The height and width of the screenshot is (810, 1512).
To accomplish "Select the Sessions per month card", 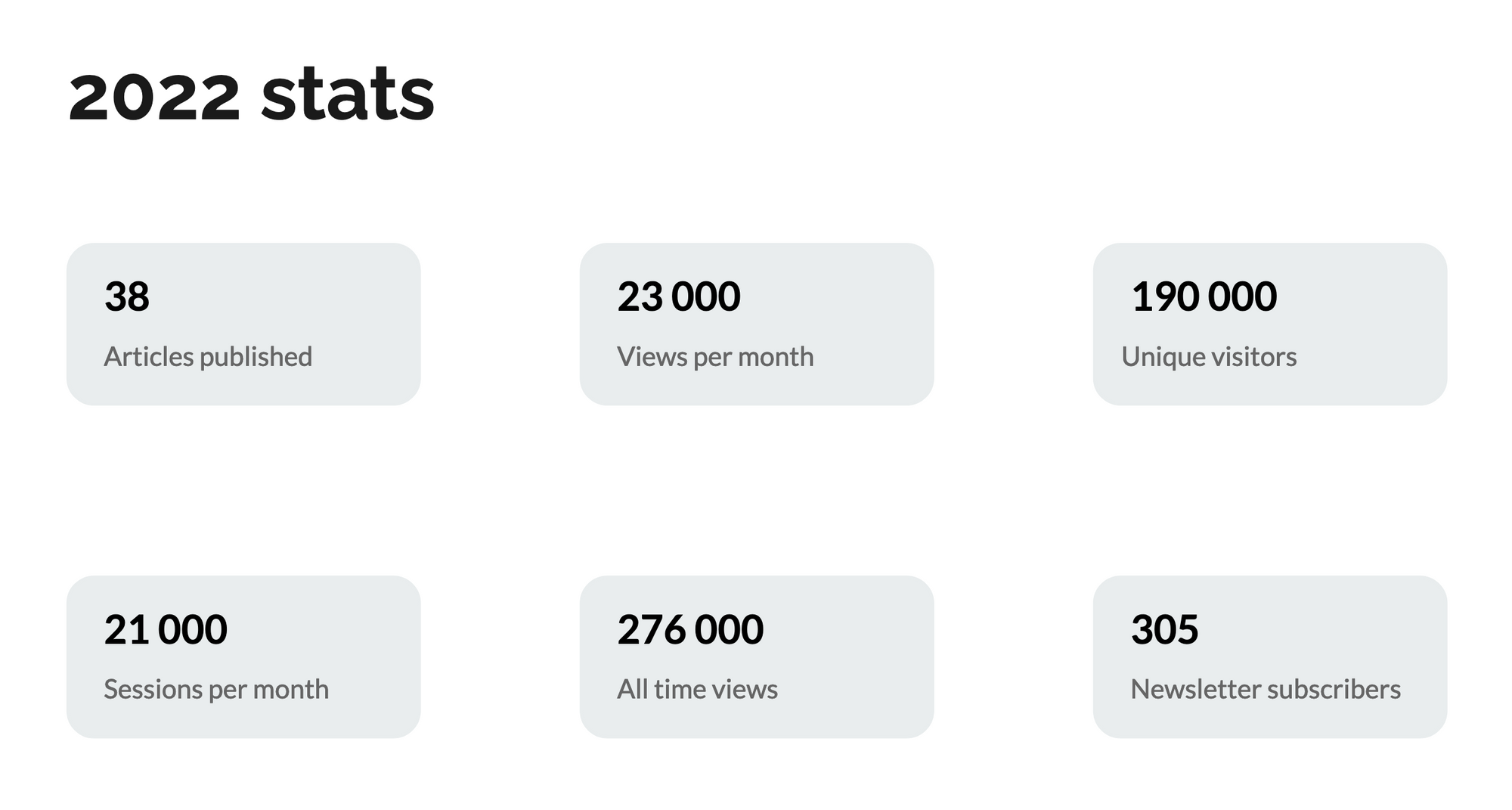I will click(243, 656).
